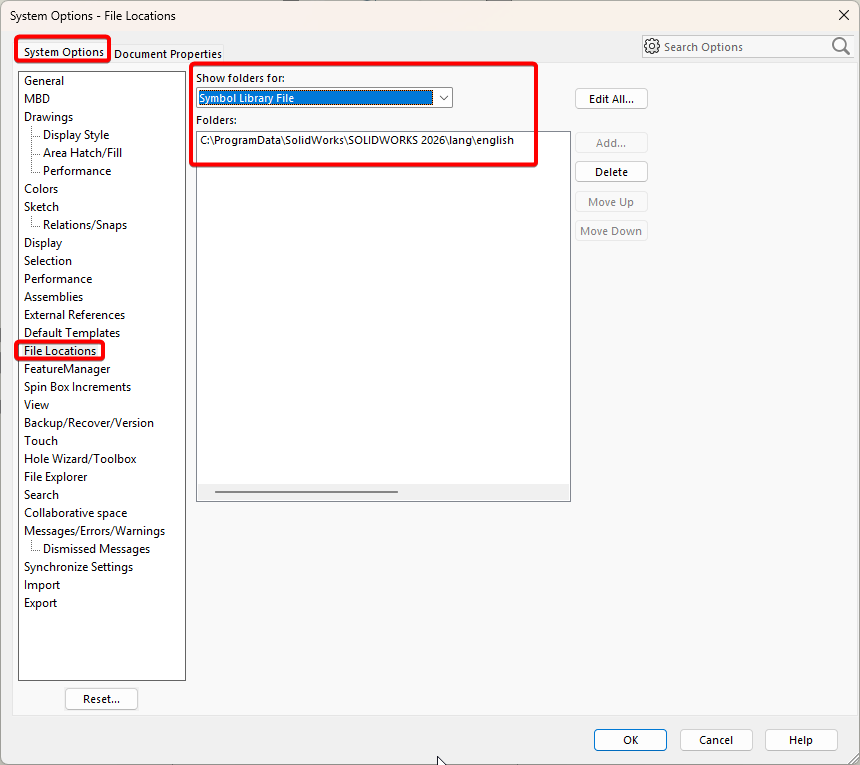Confirm with the OK button
The image size is (860, 765).
click(x=630, y=740)
